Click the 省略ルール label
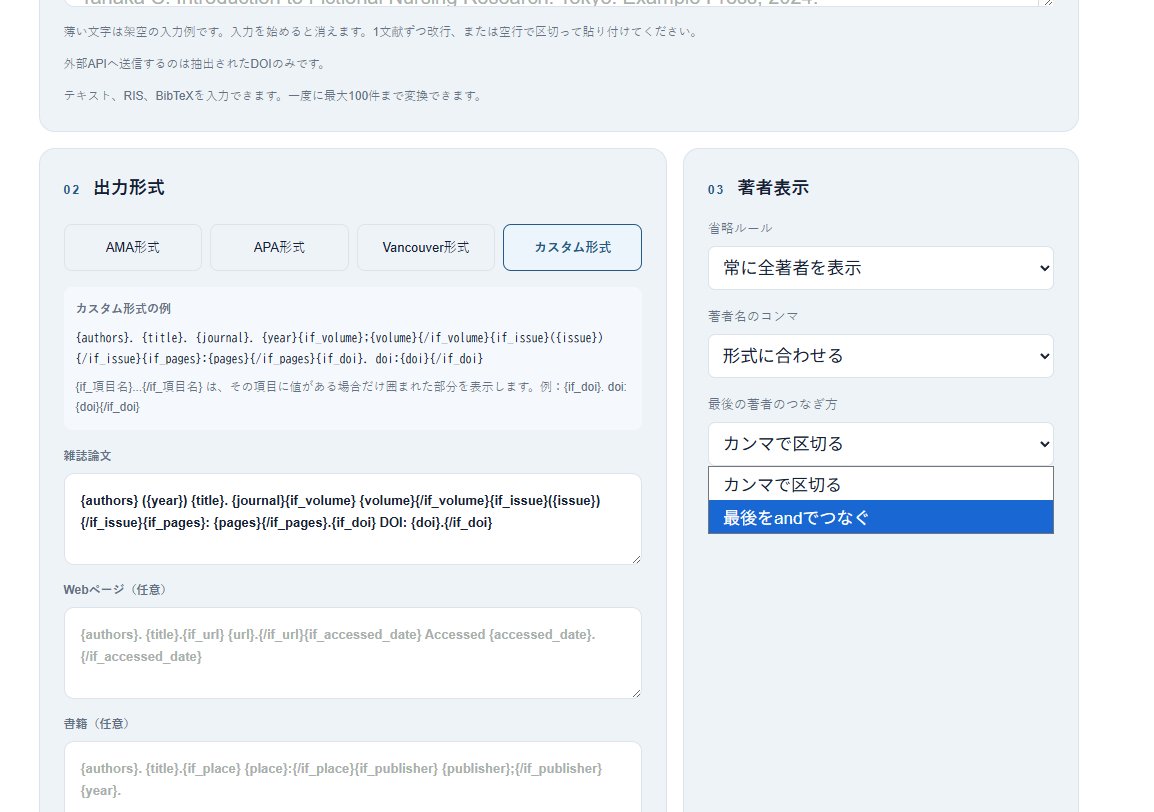Viewport: 1154px width, 812px height. (740, 228)
